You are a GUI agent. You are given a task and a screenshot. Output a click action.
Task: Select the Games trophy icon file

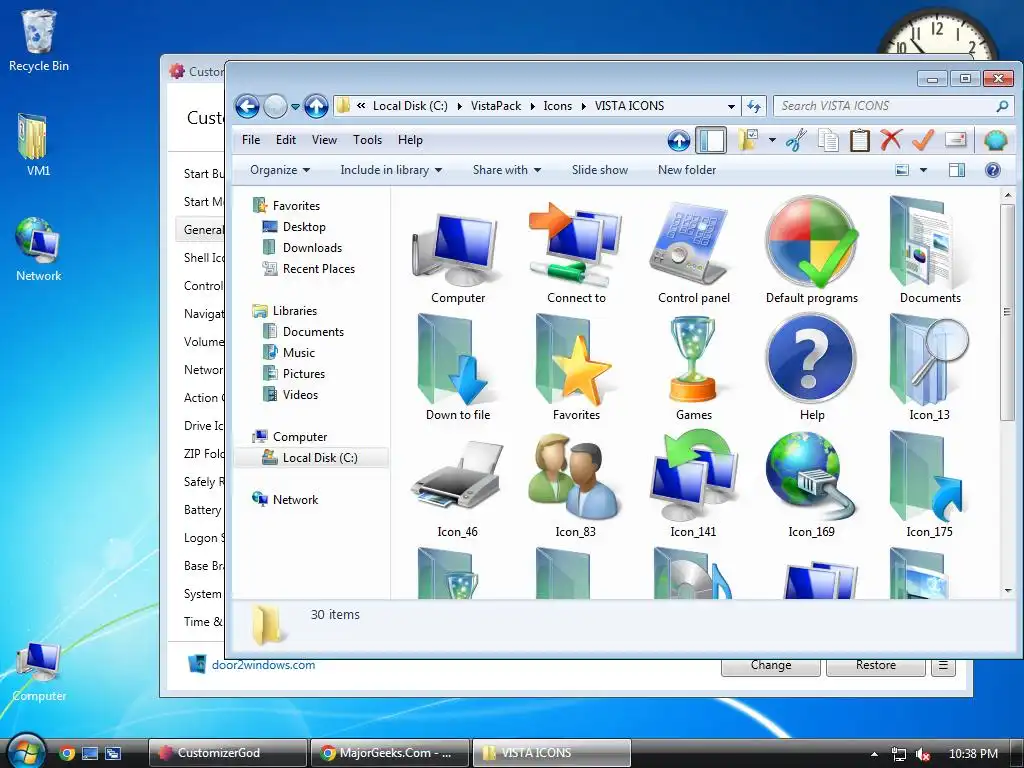(x=694, y=368)
